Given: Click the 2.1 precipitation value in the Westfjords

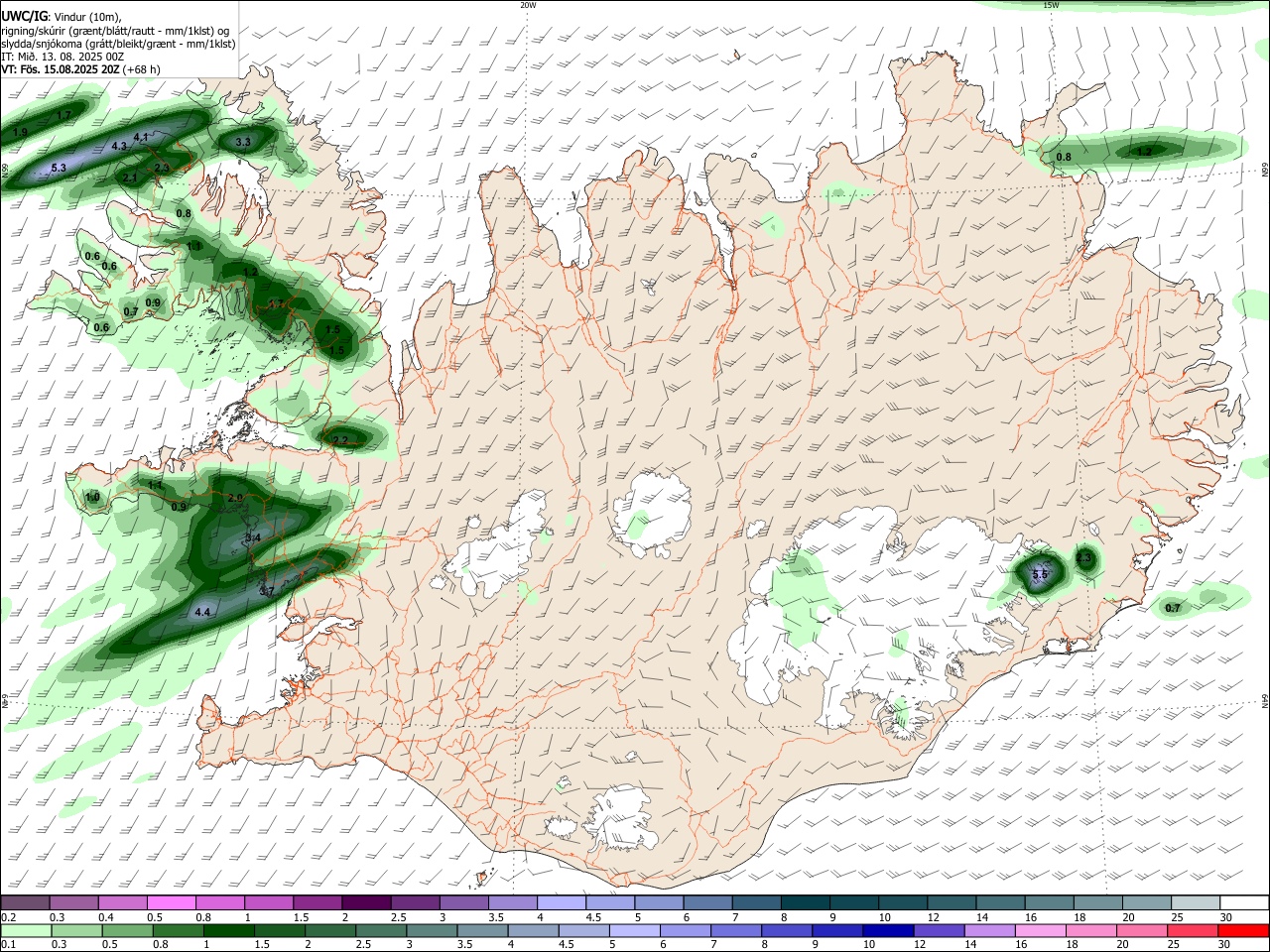Looking at the screenshot, I should pos(130,178).
